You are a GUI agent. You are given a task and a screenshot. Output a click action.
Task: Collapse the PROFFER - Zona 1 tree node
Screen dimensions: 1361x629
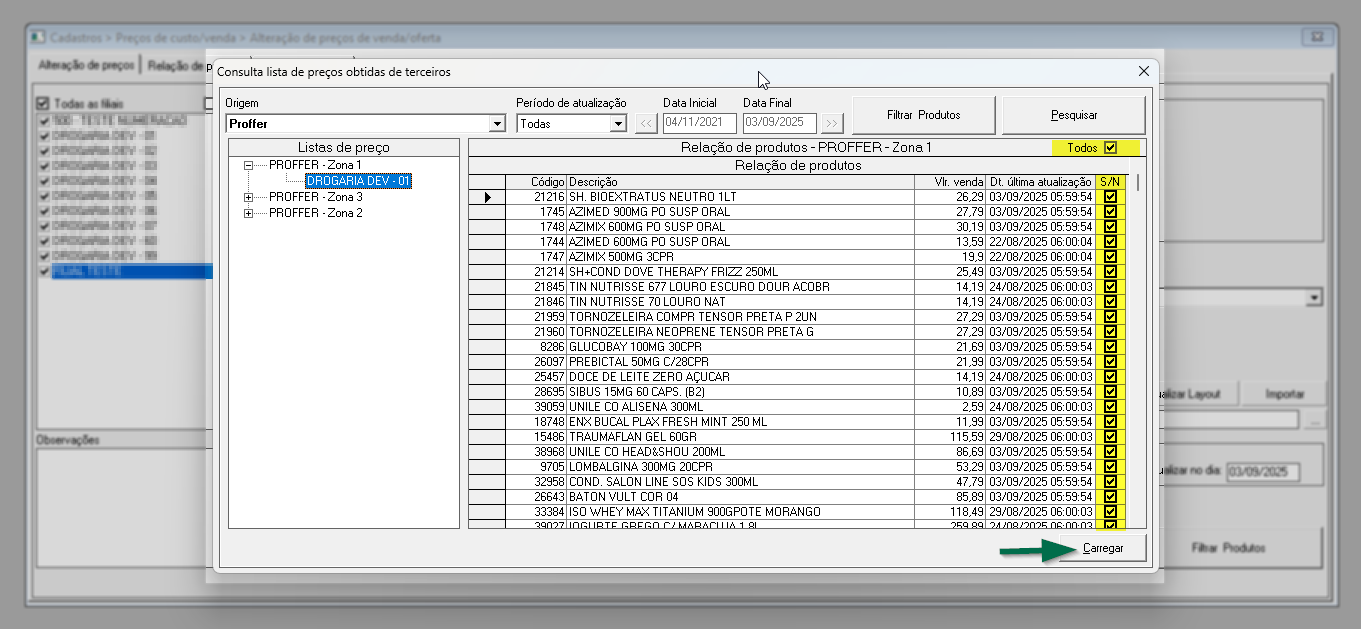point(249,165)
